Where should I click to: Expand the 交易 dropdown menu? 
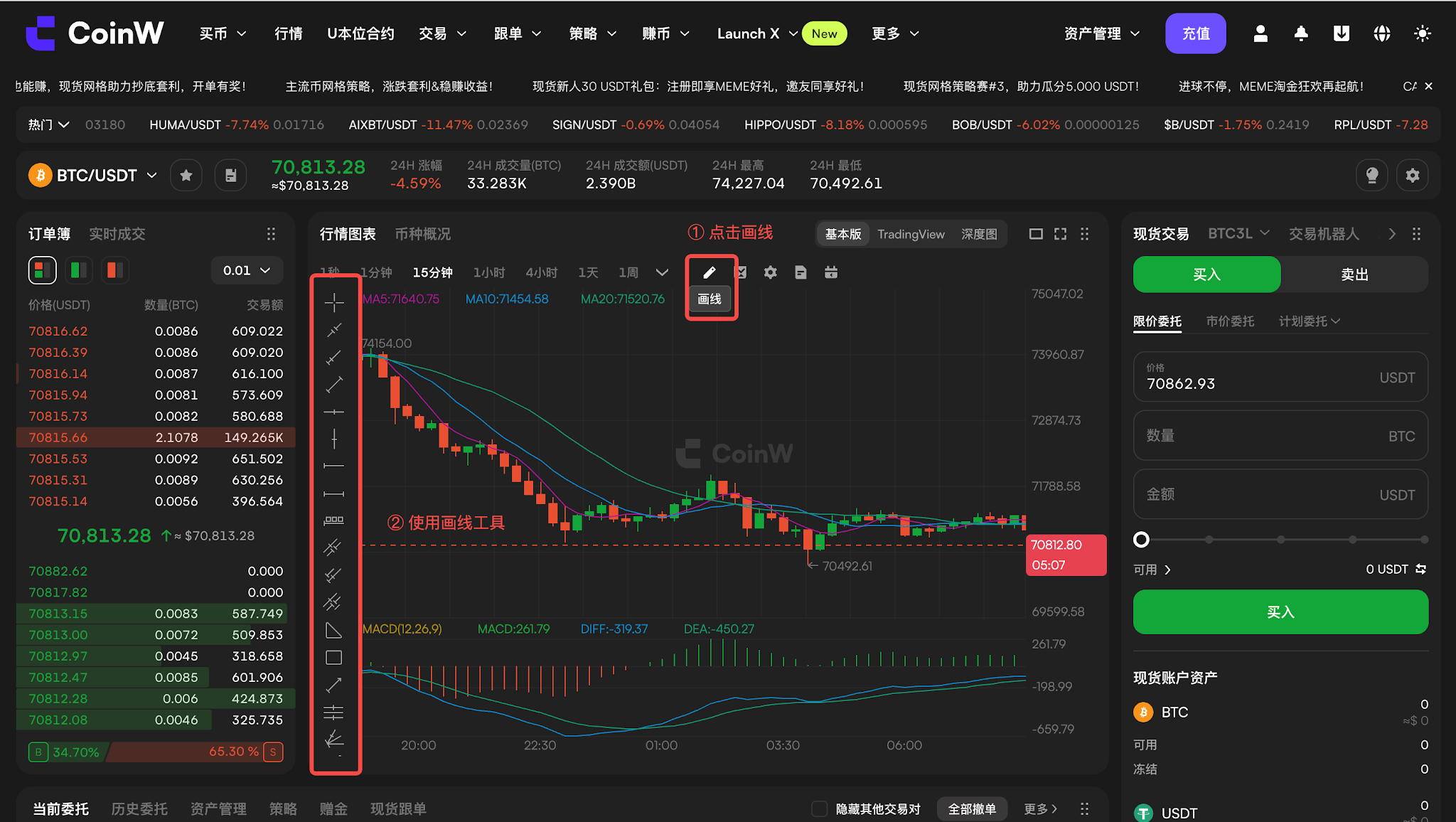443,33
